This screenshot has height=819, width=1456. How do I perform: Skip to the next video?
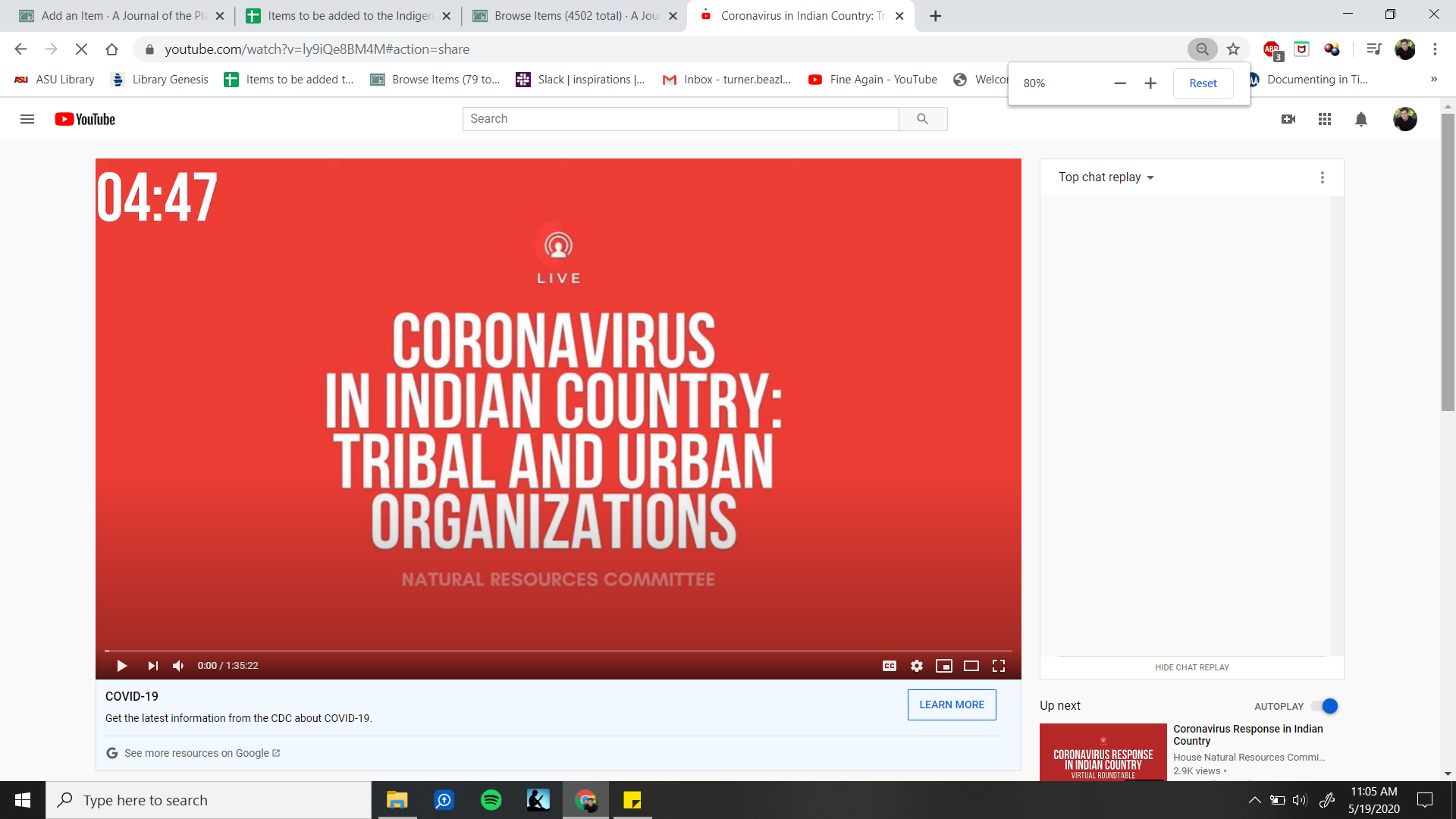pos(152,666)
